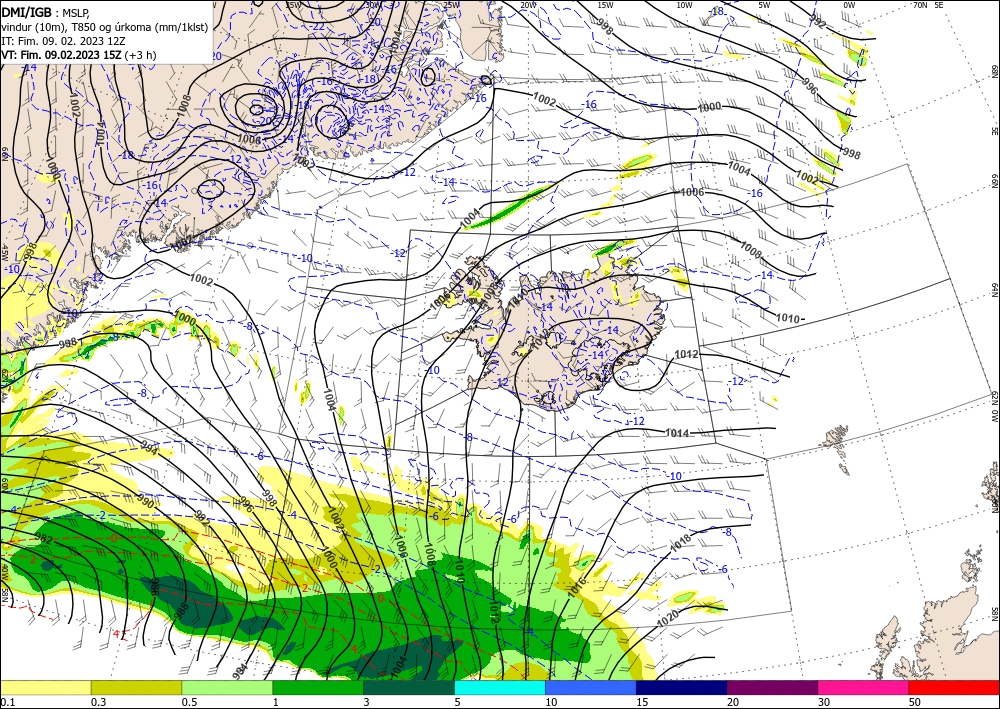Click the olive 0.3–0.5 legend swatch
The height and width of the screenshot is (709, 1000).
tap(136, 687)
